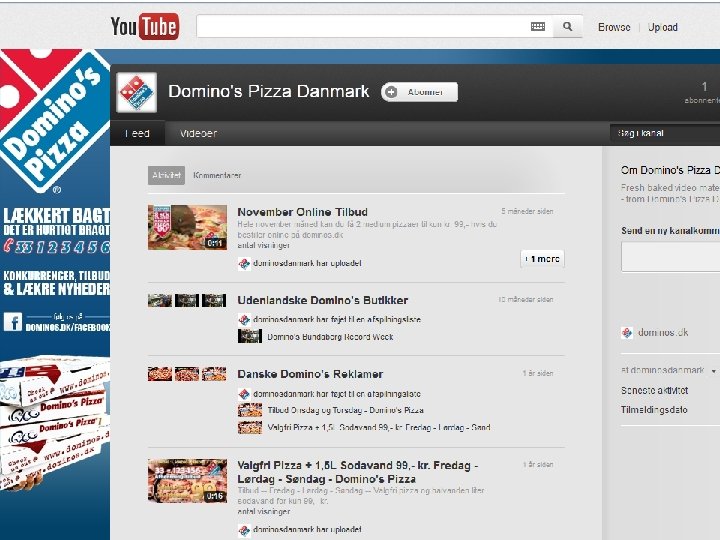The width and height of the screenshot is (720, 540).
Task: Click the '5 måneder siden' timestamp
Action: (527, 212)
